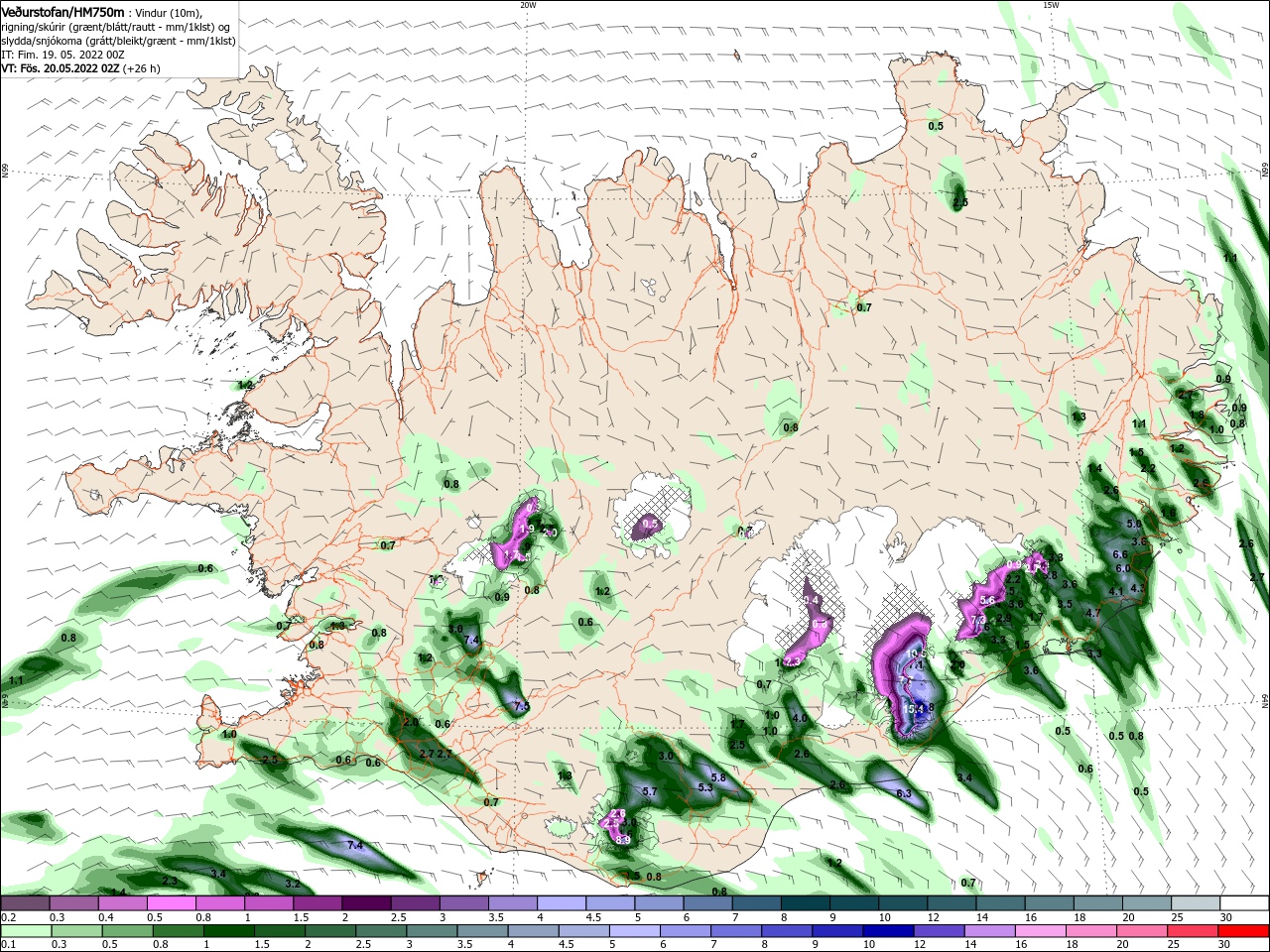Viewport: 1270px width, 952px height.
Task: Select the darkest purple swatch at 2 on snow scale
Action: click(x=366, y=903)
